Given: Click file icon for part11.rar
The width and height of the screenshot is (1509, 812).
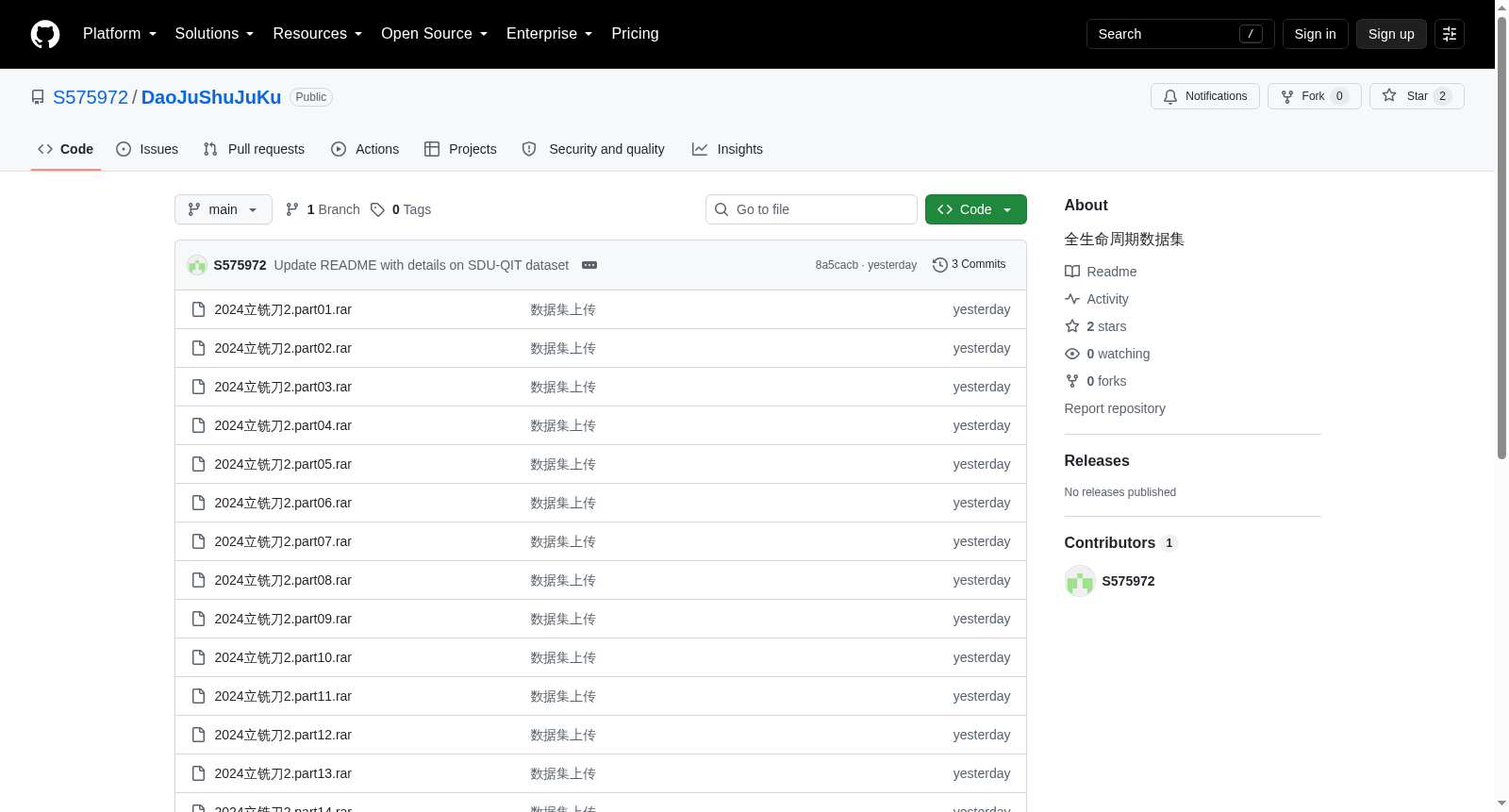Looking at the screenshot, I should point(198,696).
